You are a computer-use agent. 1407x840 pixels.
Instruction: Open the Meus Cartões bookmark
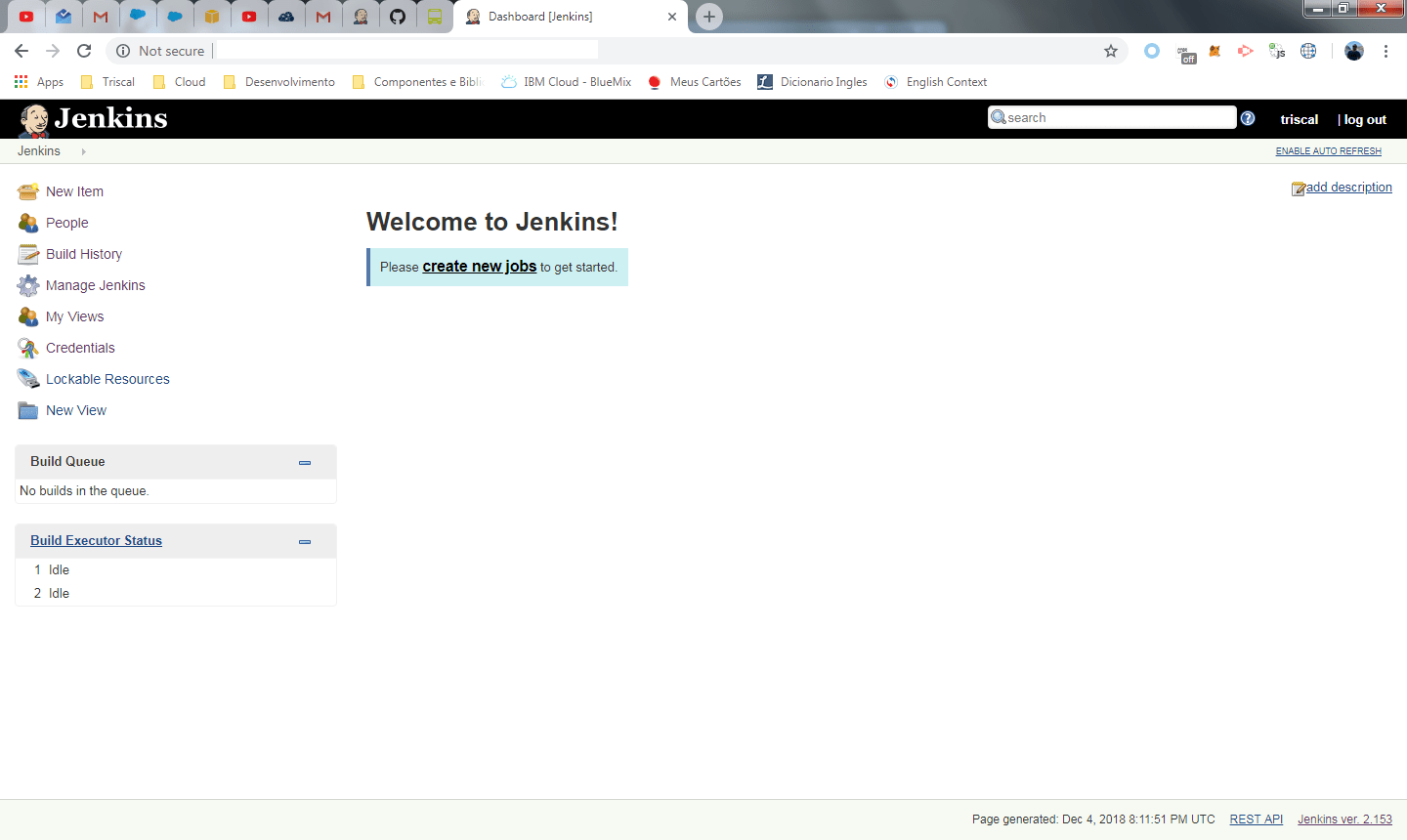(695, 82)
